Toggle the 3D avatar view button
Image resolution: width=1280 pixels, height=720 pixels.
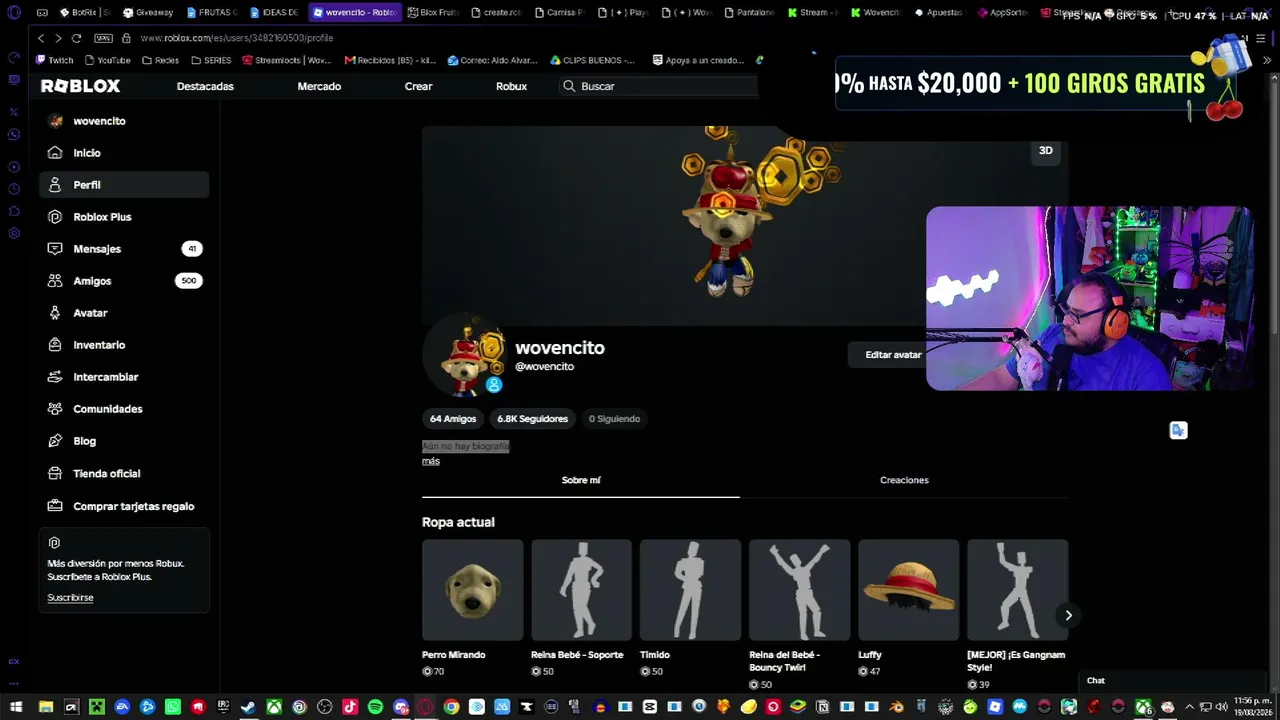coord(1046,150)
